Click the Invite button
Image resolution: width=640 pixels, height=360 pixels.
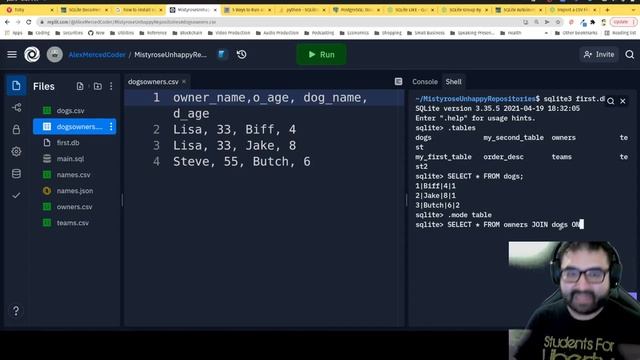point(599,54)
